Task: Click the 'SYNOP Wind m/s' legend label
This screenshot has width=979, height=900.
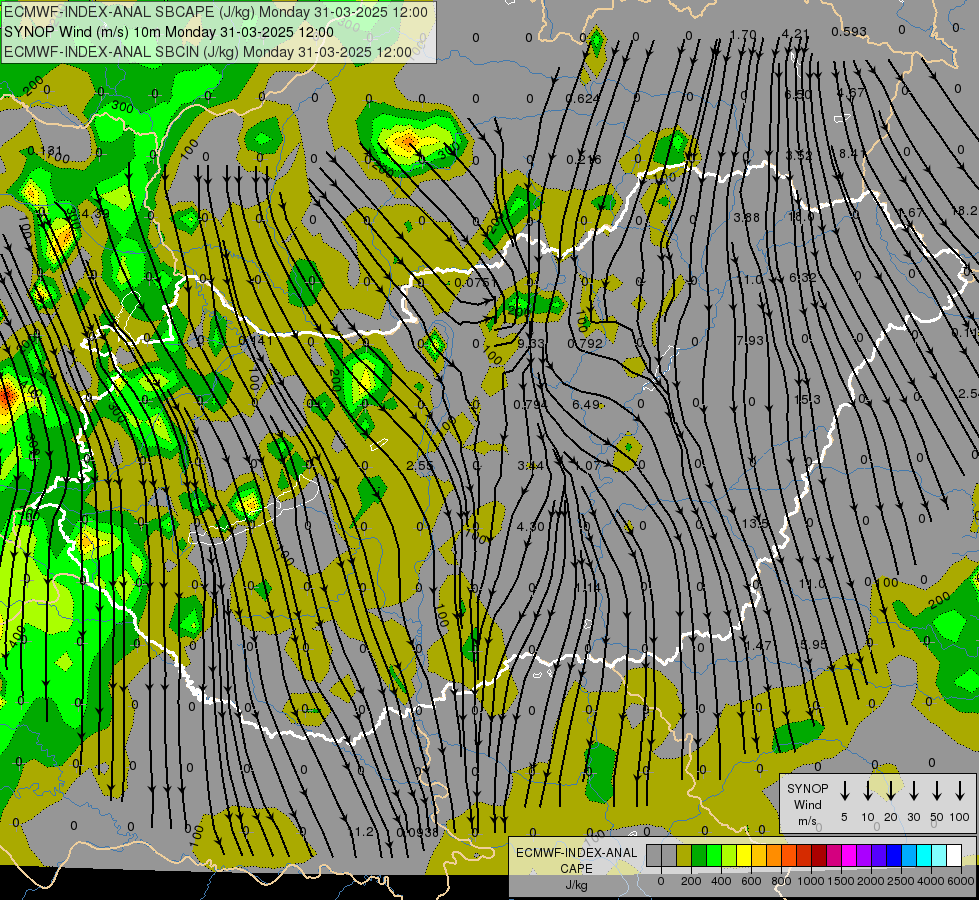Action: (807, 804)
